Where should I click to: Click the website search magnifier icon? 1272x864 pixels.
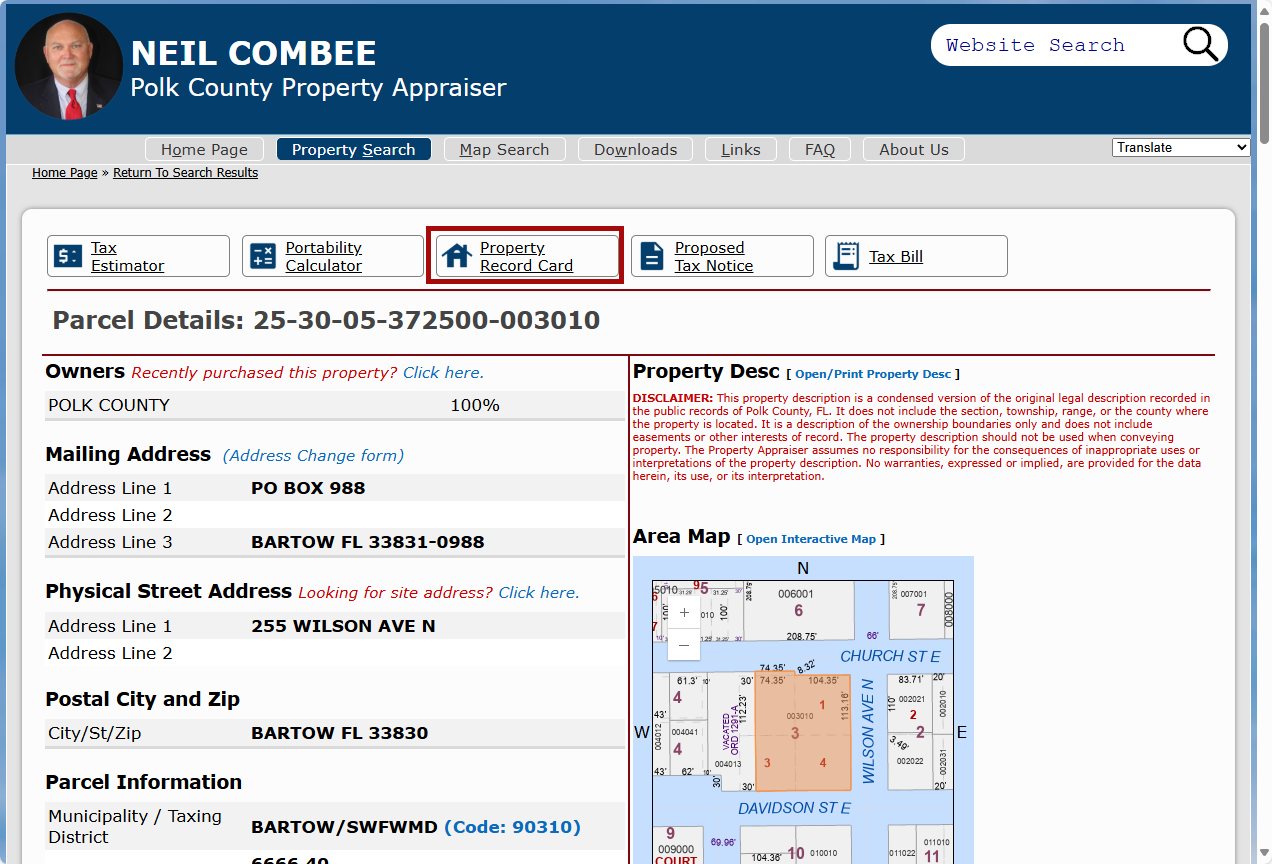tap(1199, 44)
